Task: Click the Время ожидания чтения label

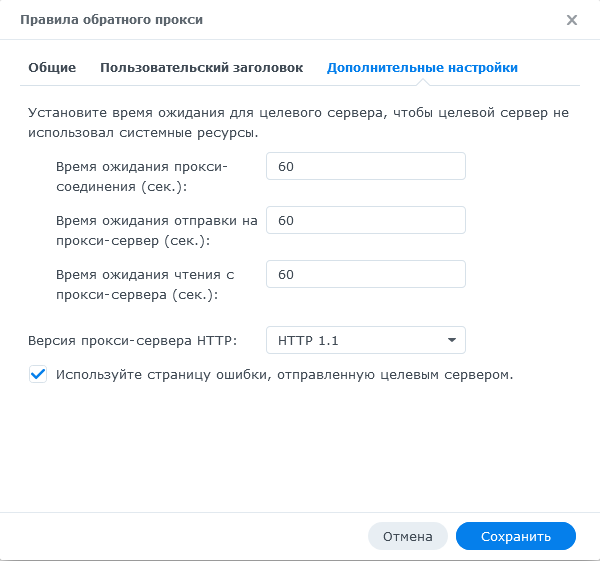Action: click(x=145, y=285)
